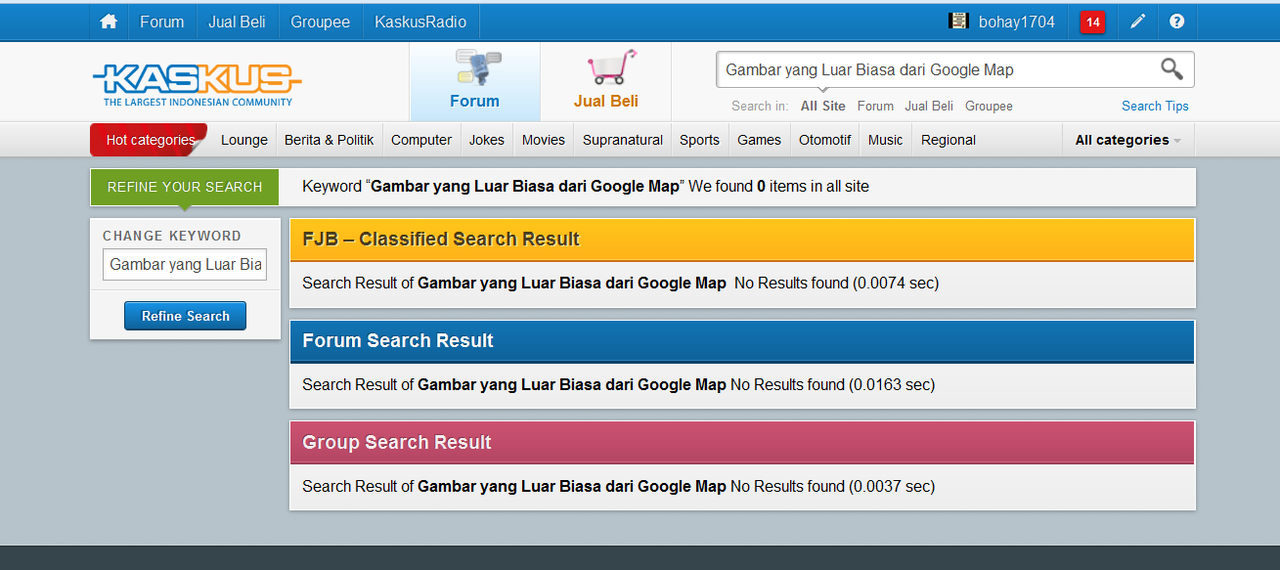
Task: Set search scope to Jual Beli
Action: click(x=929, y=106)
